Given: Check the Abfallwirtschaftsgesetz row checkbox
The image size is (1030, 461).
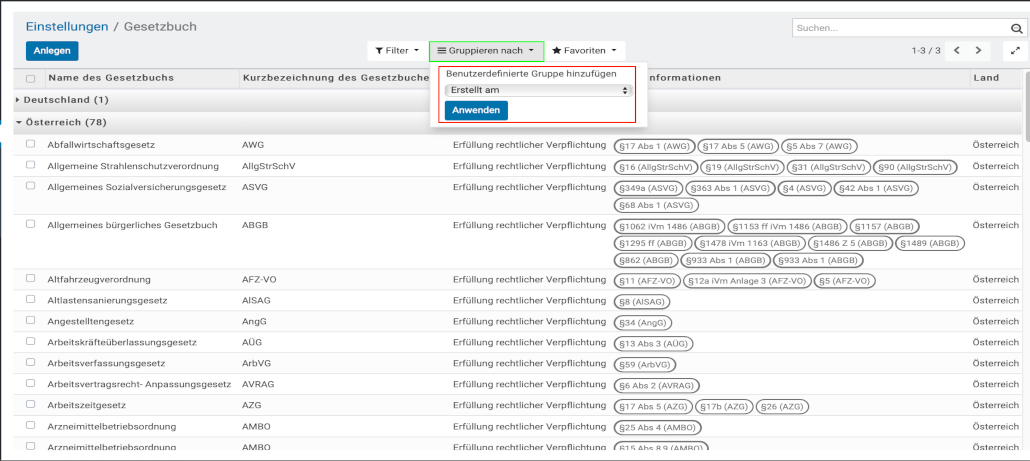Looking at the screenshot, I should tap(31, 144).
